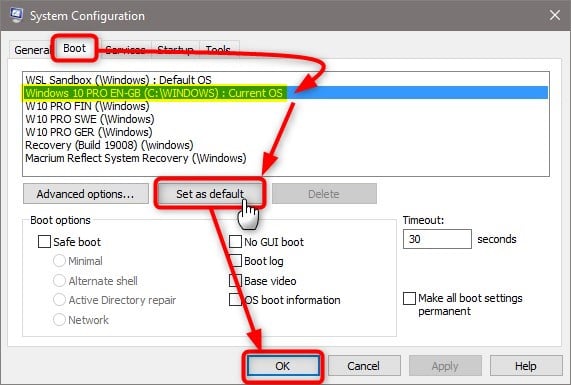Click the Cancel button
Viewport: 571px width, 385px height.
coord(364,366)
